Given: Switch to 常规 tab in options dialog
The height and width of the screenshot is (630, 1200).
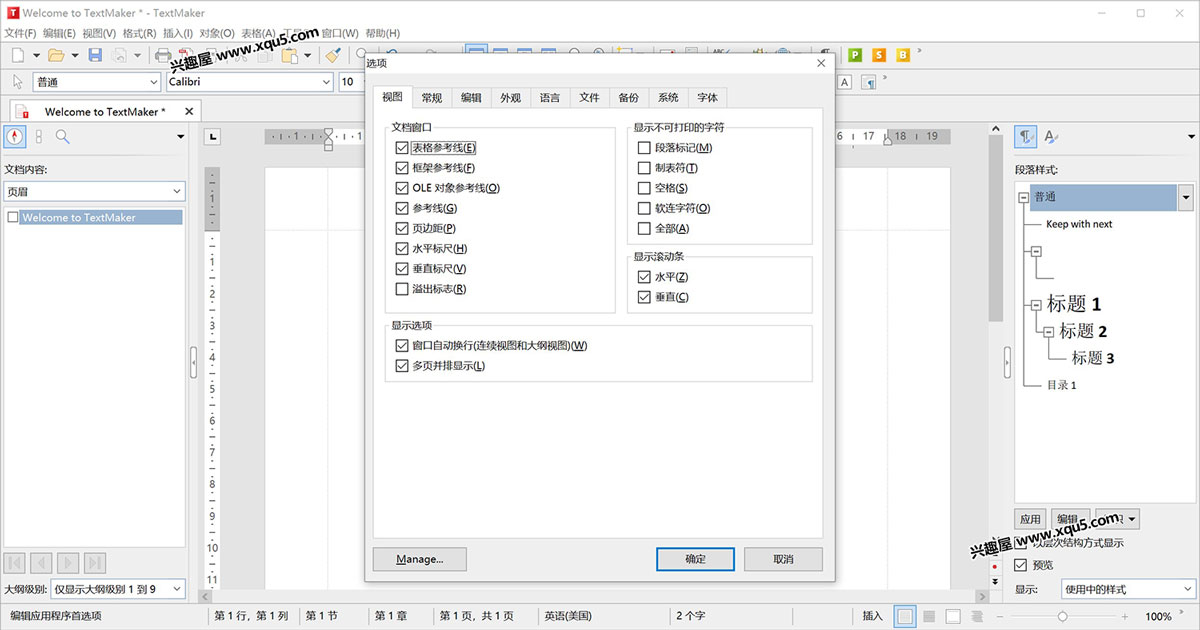Looking at the screenshot, I should [x=431, y=97].
